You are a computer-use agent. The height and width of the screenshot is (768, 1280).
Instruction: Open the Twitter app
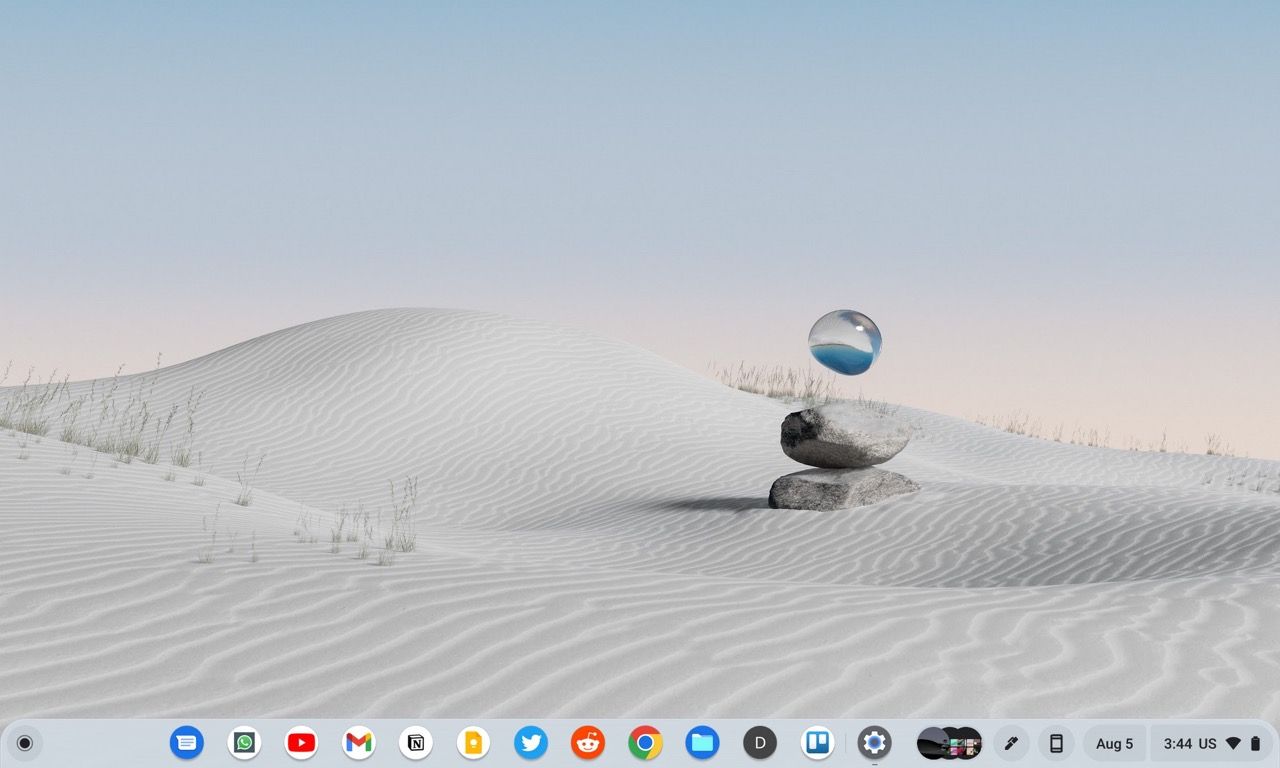point(531,743)
